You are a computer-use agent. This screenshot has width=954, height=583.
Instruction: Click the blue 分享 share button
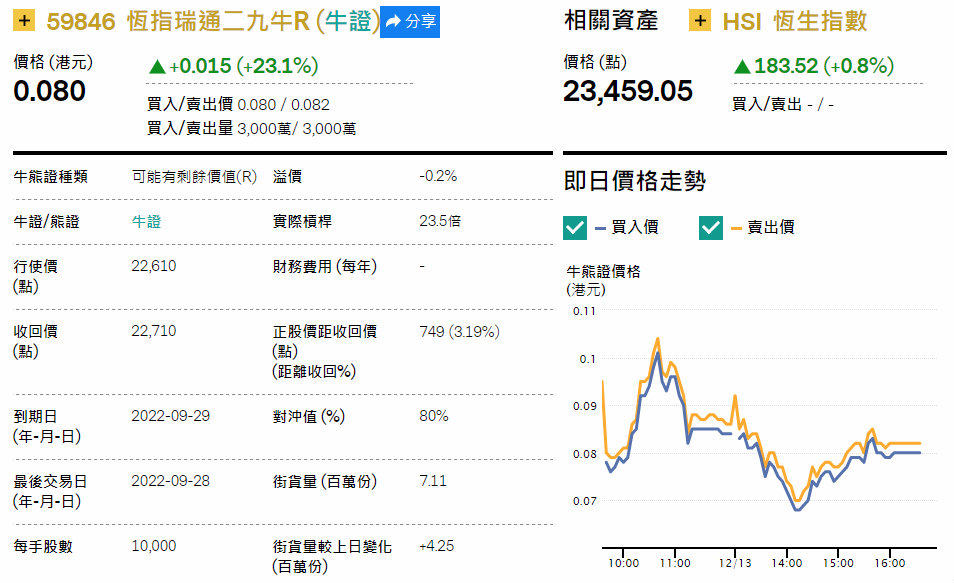409,22
